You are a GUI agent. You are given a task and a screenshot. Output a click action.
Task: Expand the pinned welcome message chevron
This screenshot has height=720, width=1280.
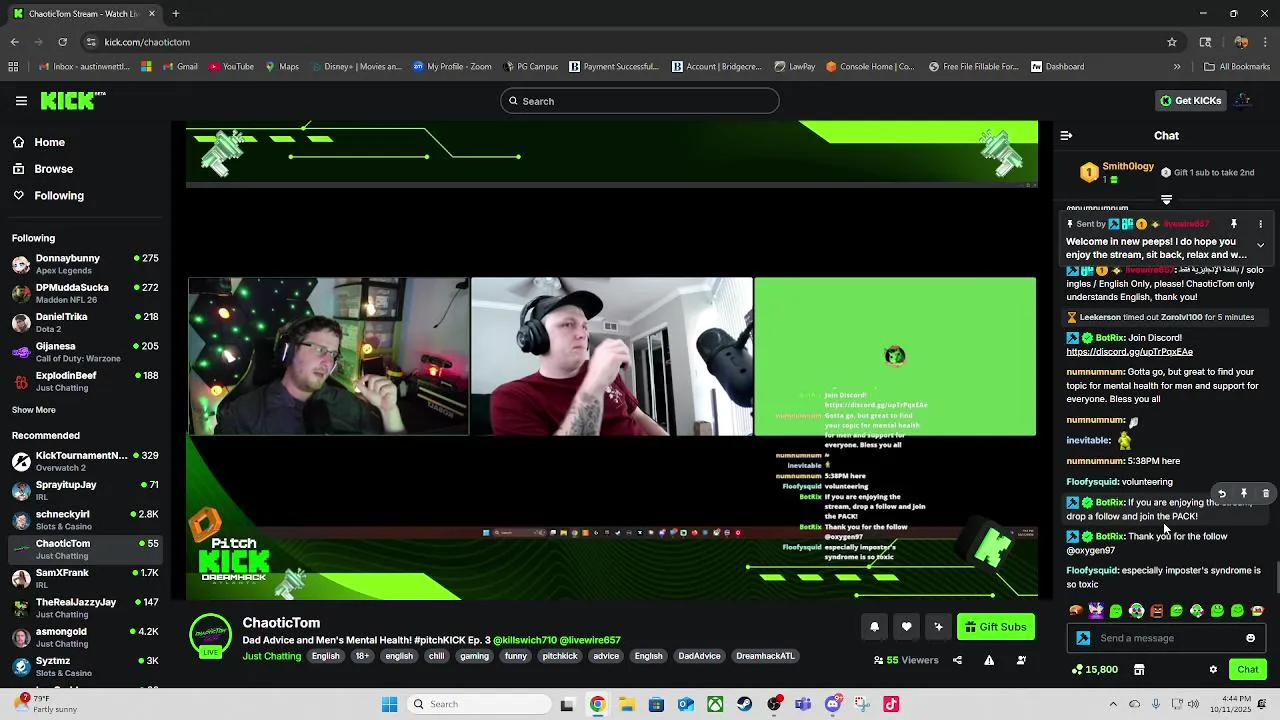1260,245
